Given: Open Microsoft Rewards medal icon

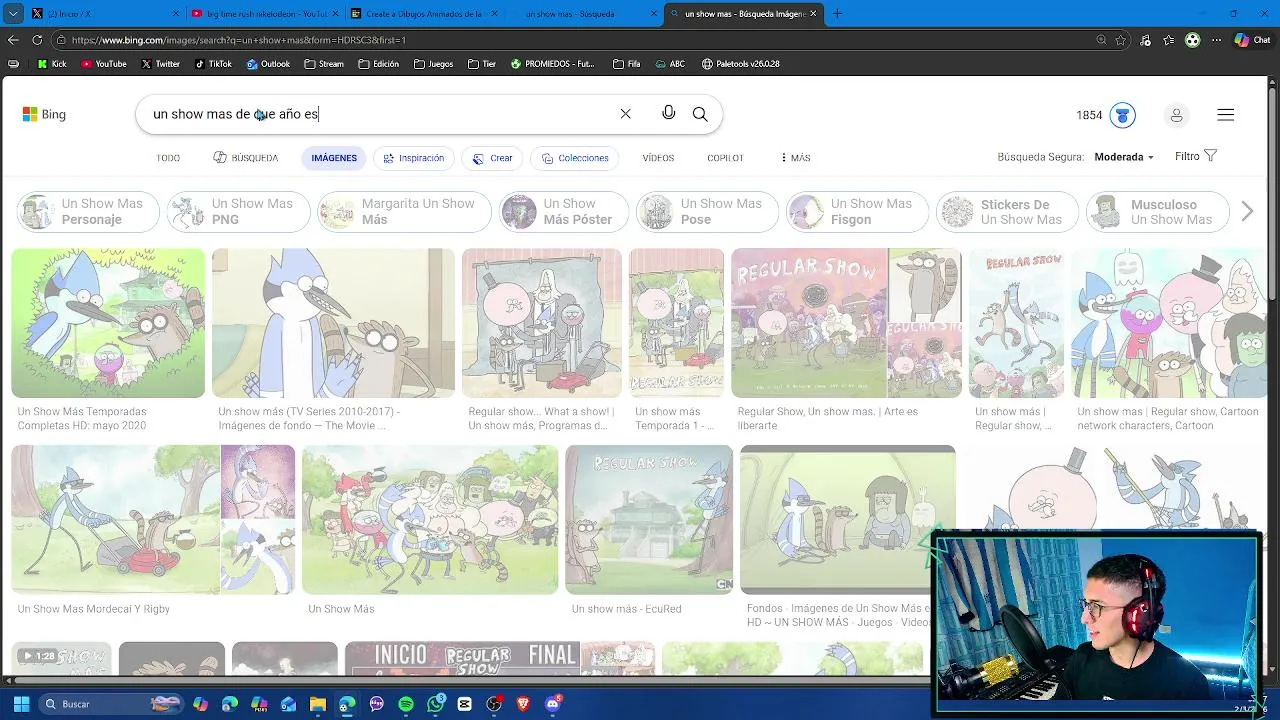Looking at the screenshot, I should click(x=1122, y=115).
